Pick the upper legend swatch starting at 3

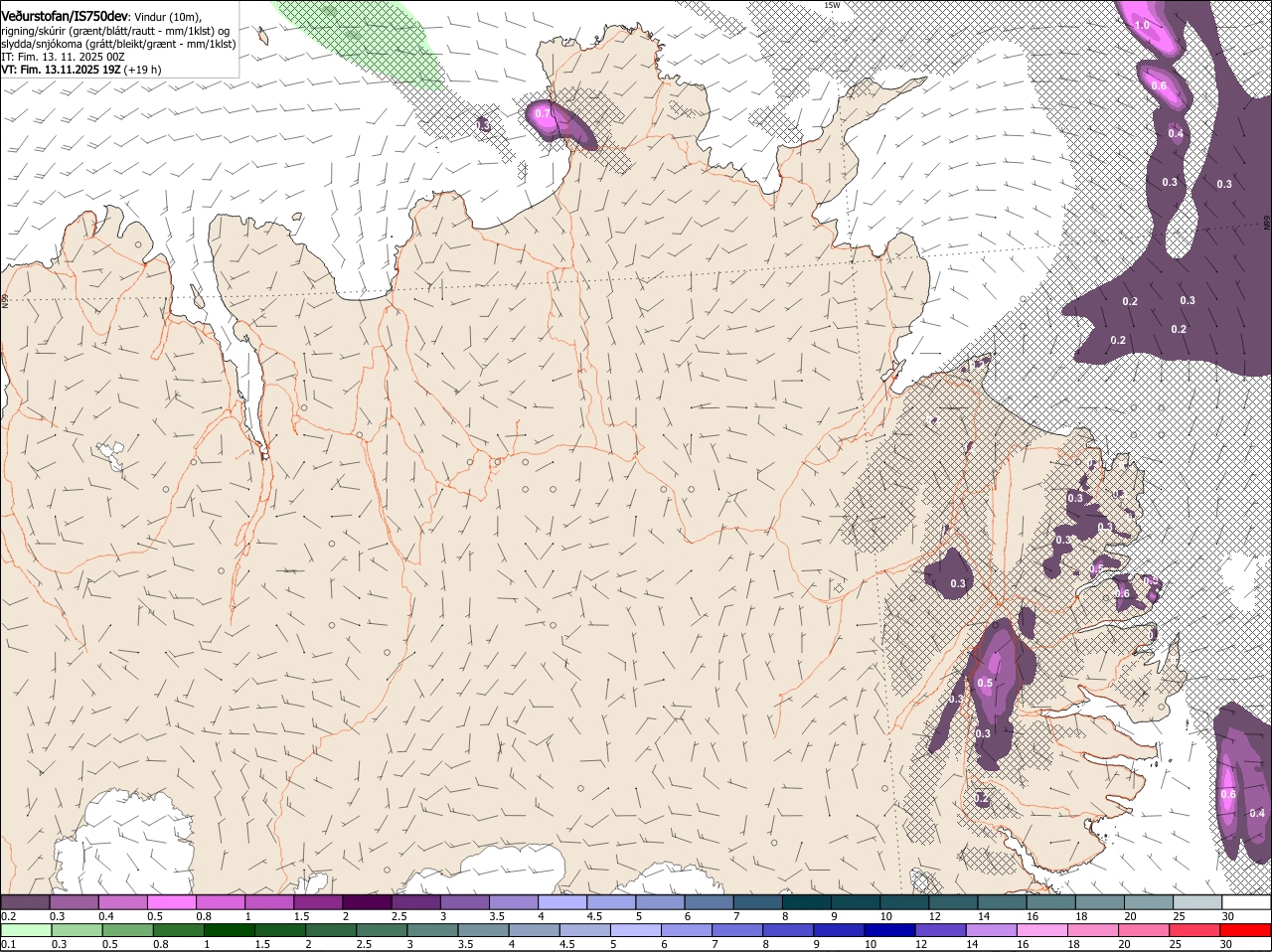coord(464,902)
